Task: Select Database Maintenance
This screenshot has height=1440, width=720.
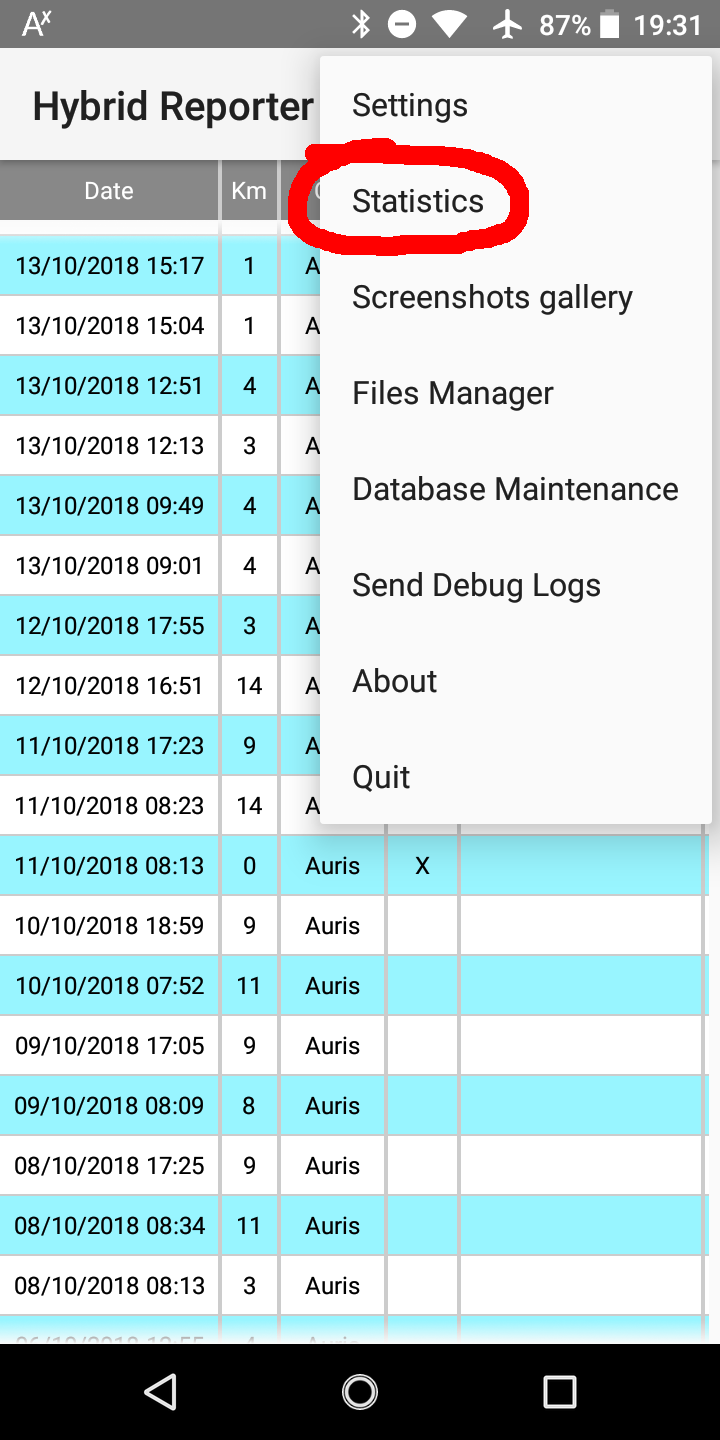Action: point(514,488)
